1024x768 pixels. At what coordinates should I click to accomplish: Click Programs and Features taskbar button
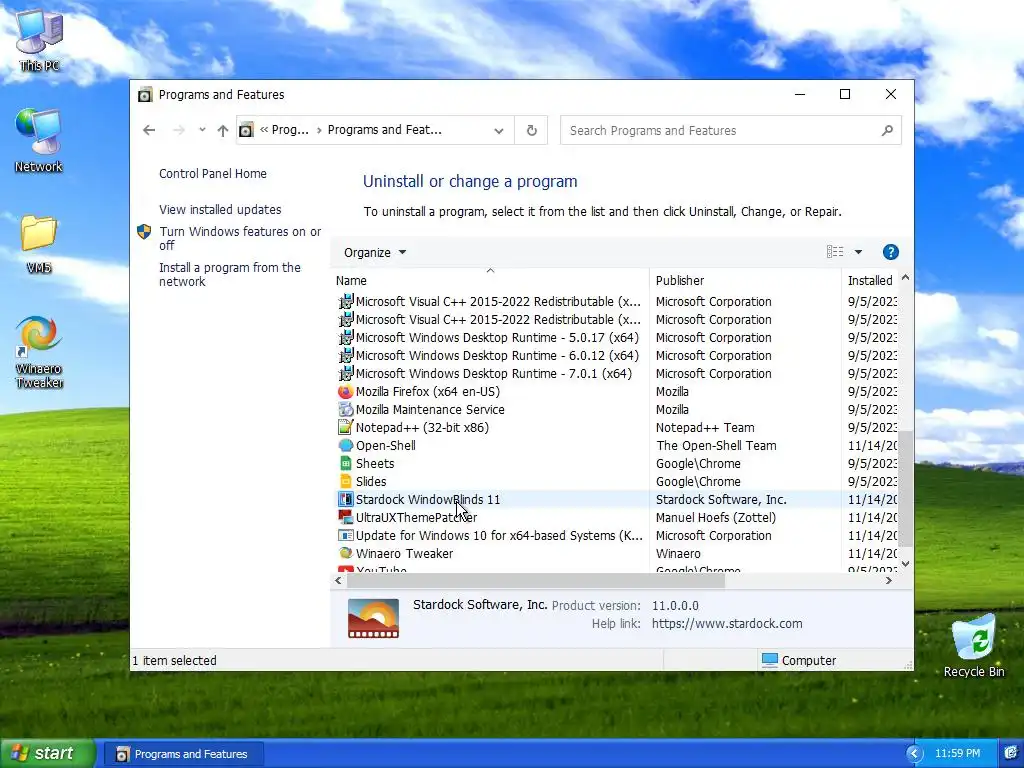coord(182,754)
